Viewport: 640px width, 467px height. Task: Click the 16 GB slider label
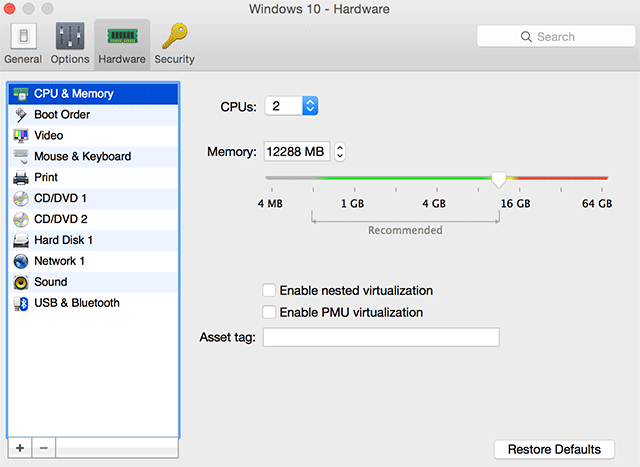516,203
